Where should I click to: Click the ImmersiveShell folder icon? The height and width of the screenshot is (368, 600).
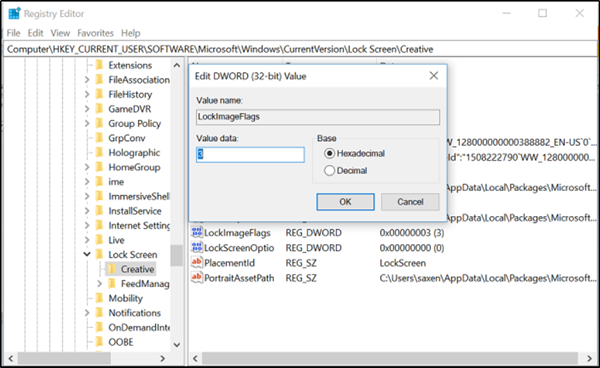point(99,195)
